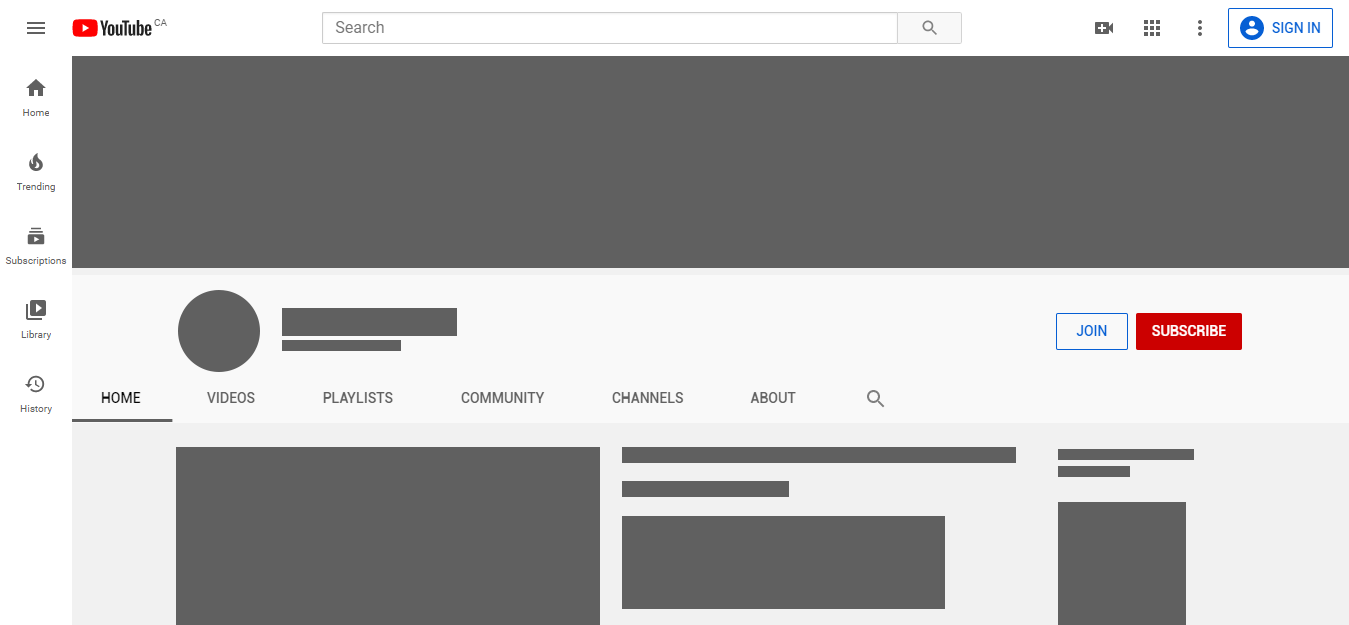
Task: Switch to the channel HOME tab
Action: click(121, 398)
